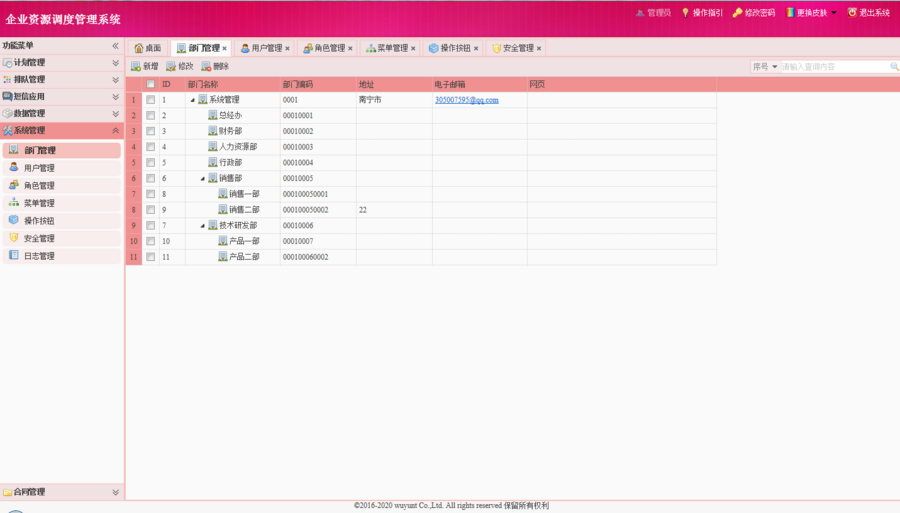Click the 角色管理 sidebar icon

point(14,185)
